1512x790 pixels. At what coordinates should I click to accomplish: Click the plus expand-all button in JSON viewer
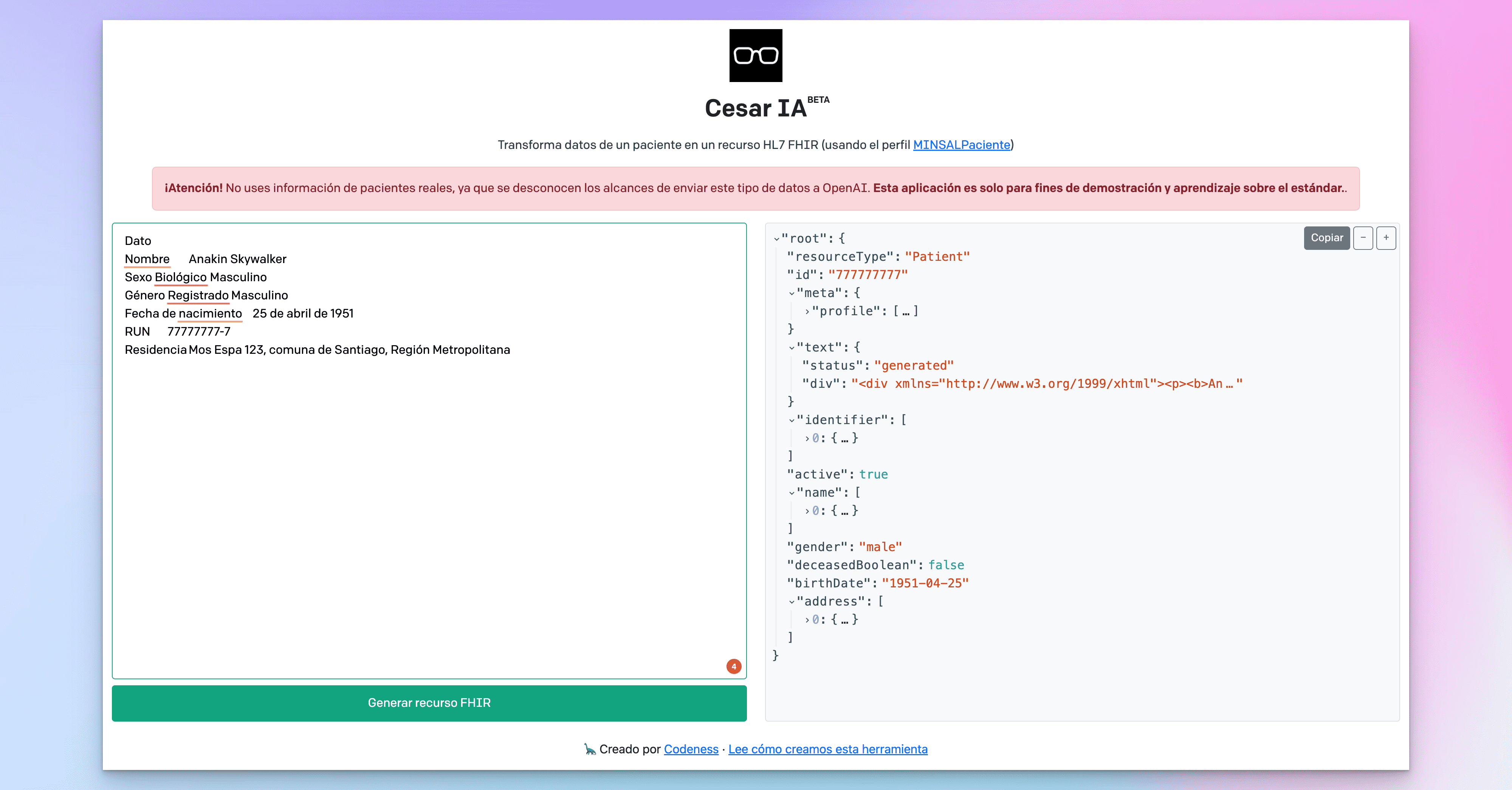click(x=1386, y=238)
